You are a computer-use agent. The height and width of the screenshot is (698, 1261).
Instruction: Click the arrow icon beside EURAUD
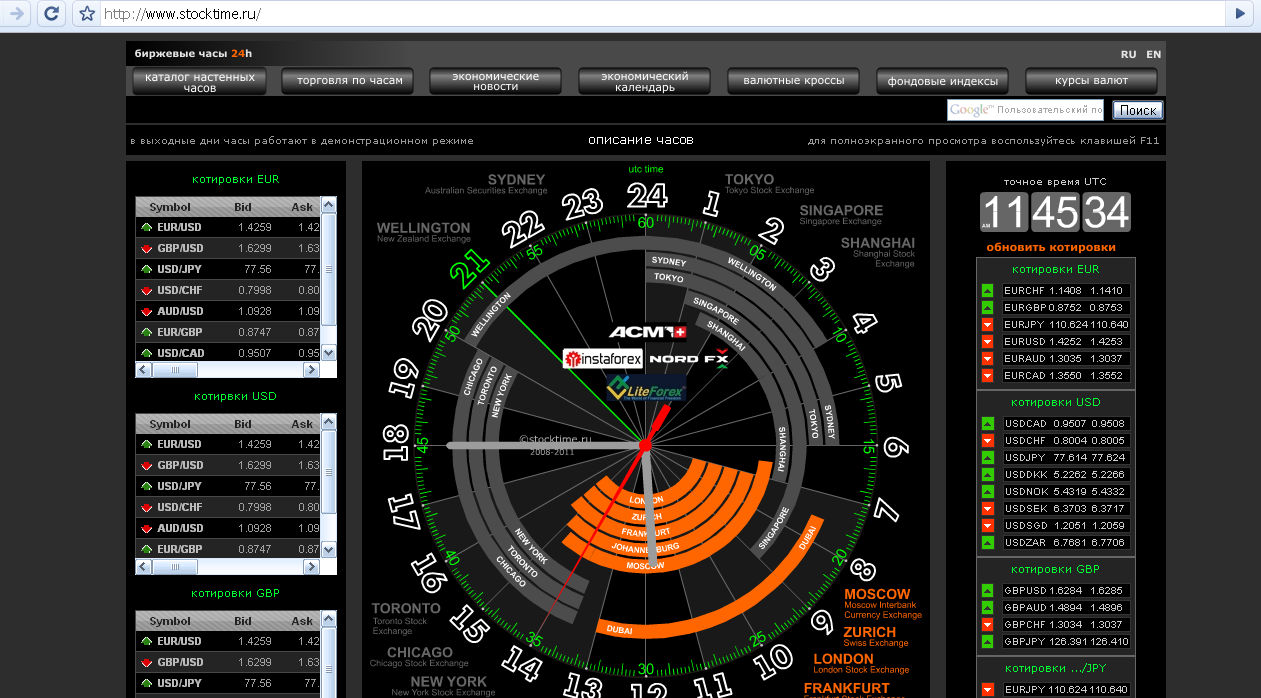click(987, 359)
